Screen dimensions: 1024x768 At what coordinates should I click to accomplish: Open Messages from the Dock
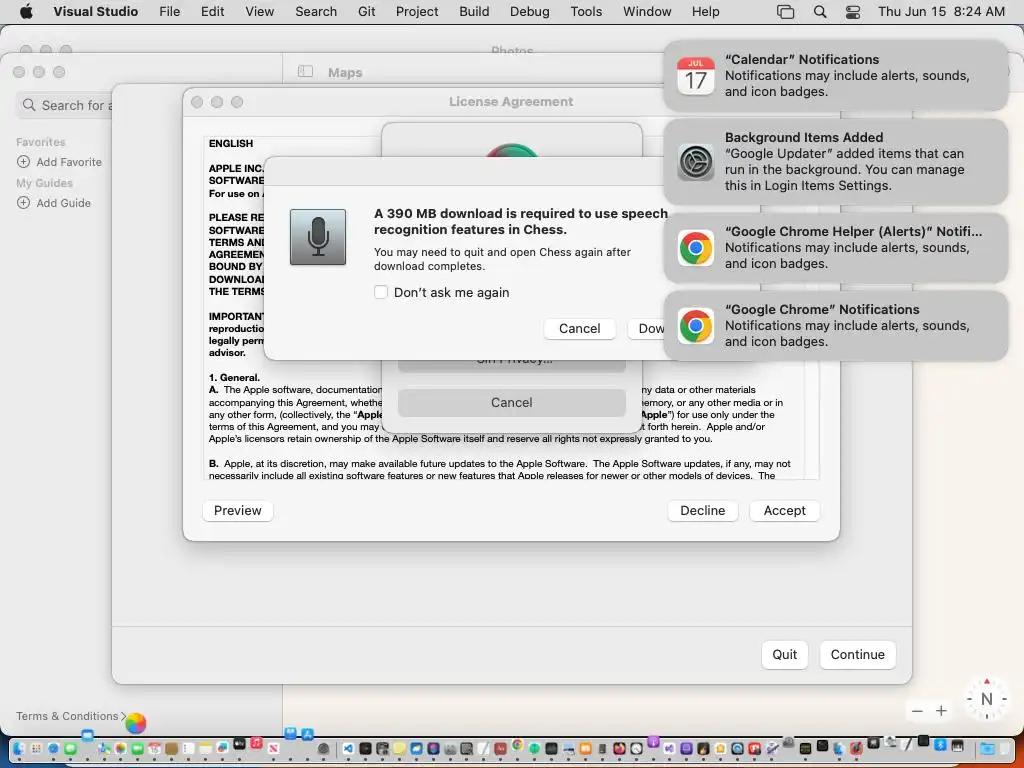point(71,749)
